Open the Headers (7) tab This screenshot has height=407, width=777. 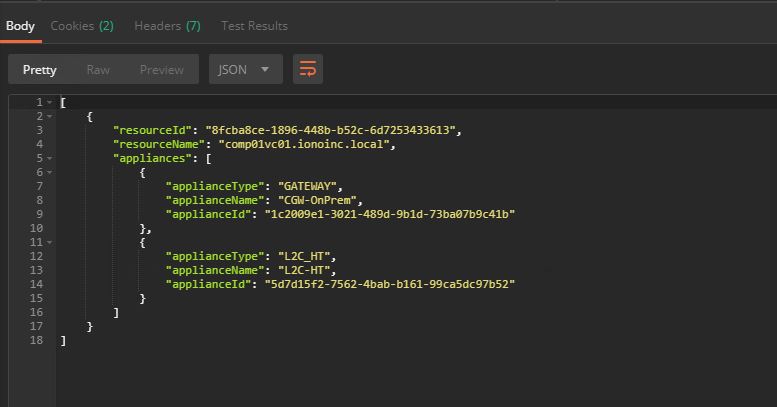167,26
